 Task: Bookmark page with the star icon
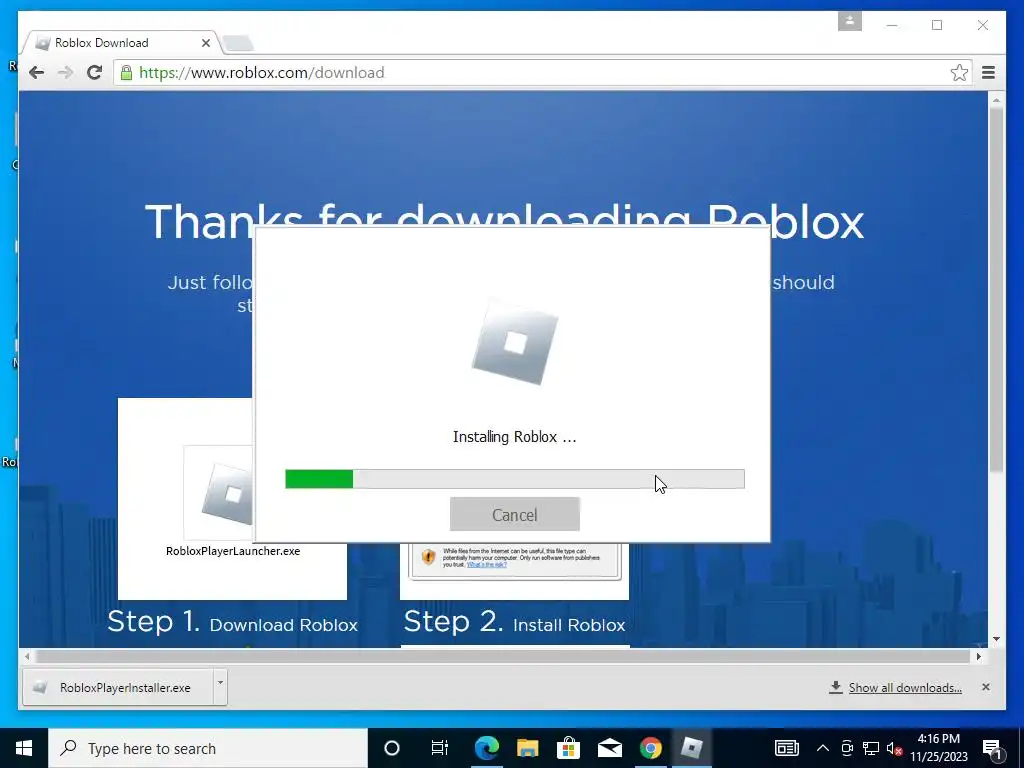pyautogui.click(x=959, y=72)
